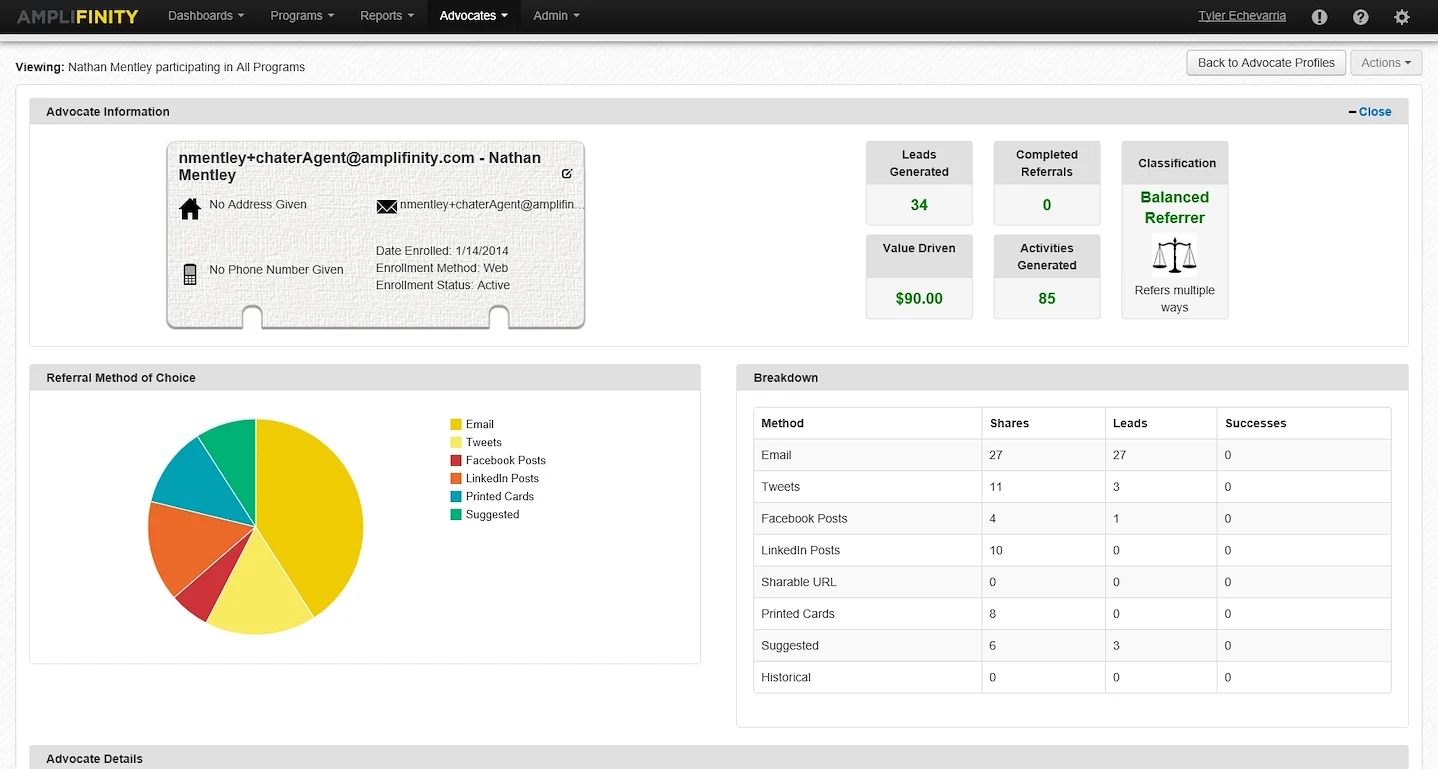The image size is (1438, 769).
Task: Open the Admin menu
Action: tap(555, 16)
